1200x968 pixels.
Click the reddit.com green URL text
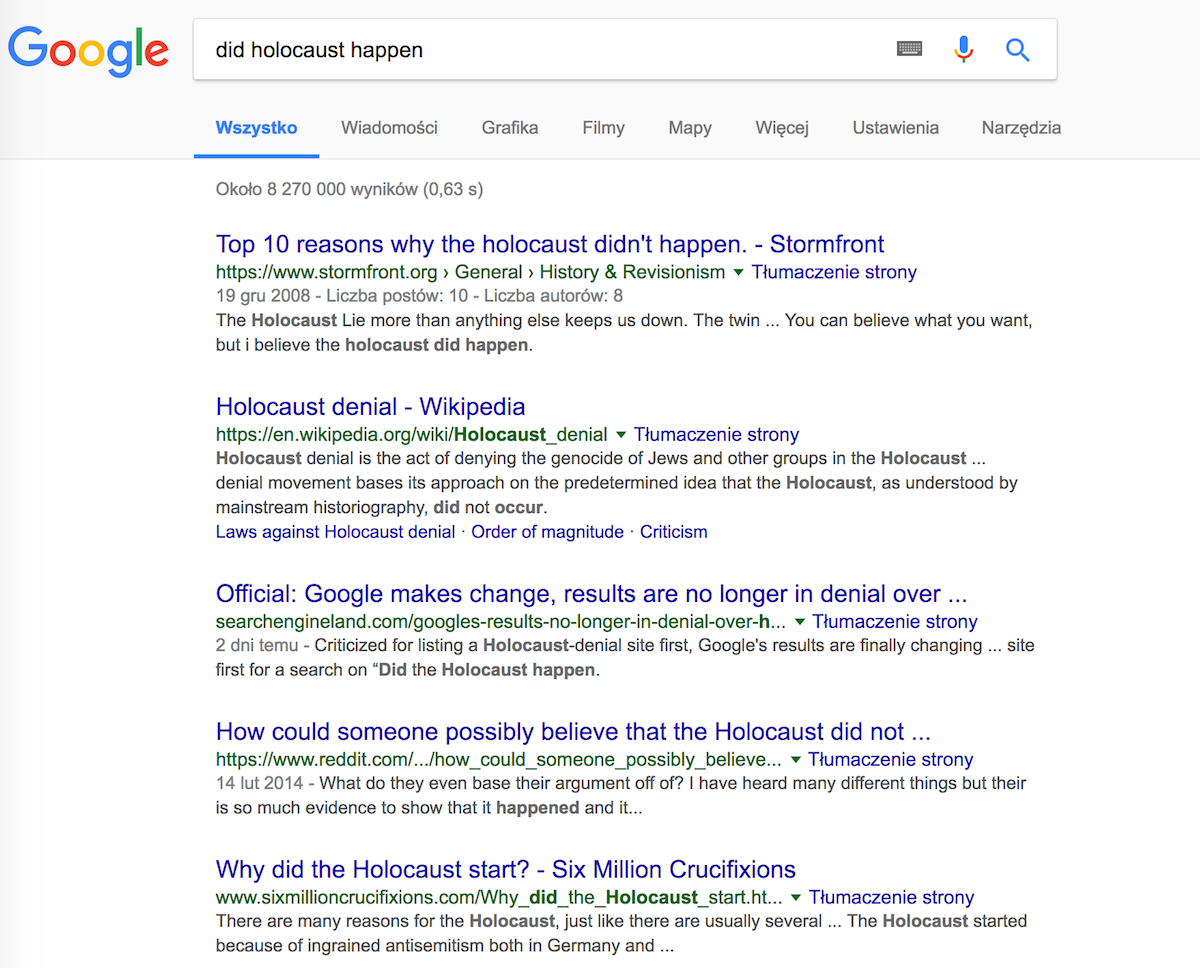point(499,760)
